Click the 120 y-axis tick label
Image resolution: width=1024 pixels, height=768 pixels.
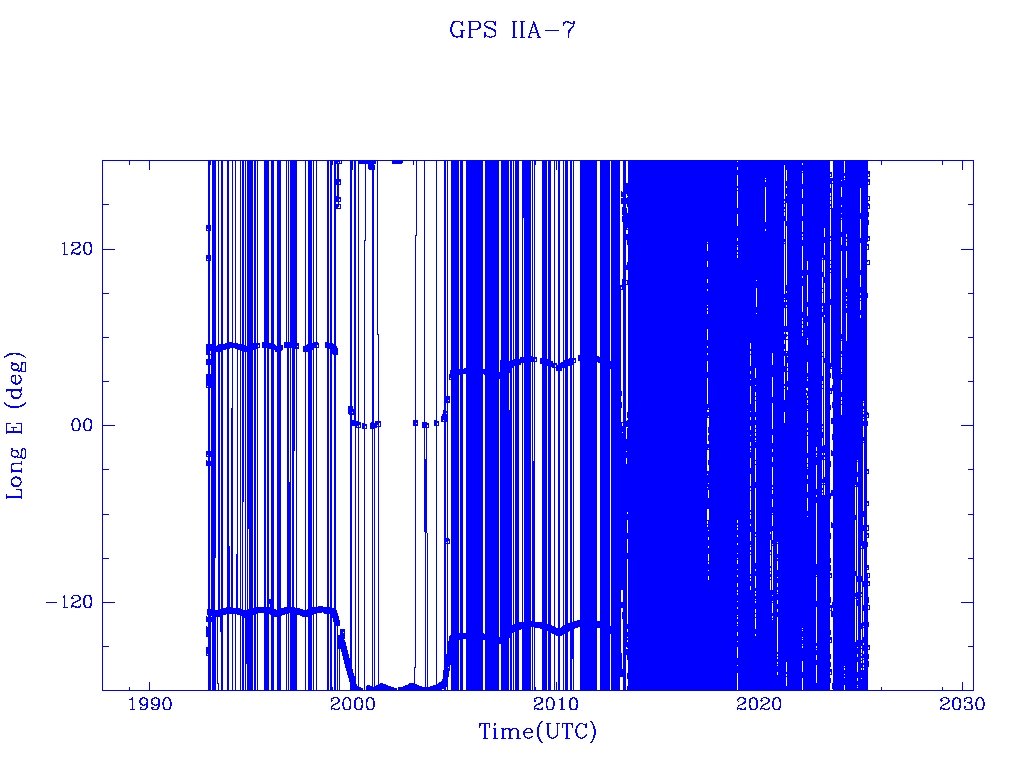[77, 249]
